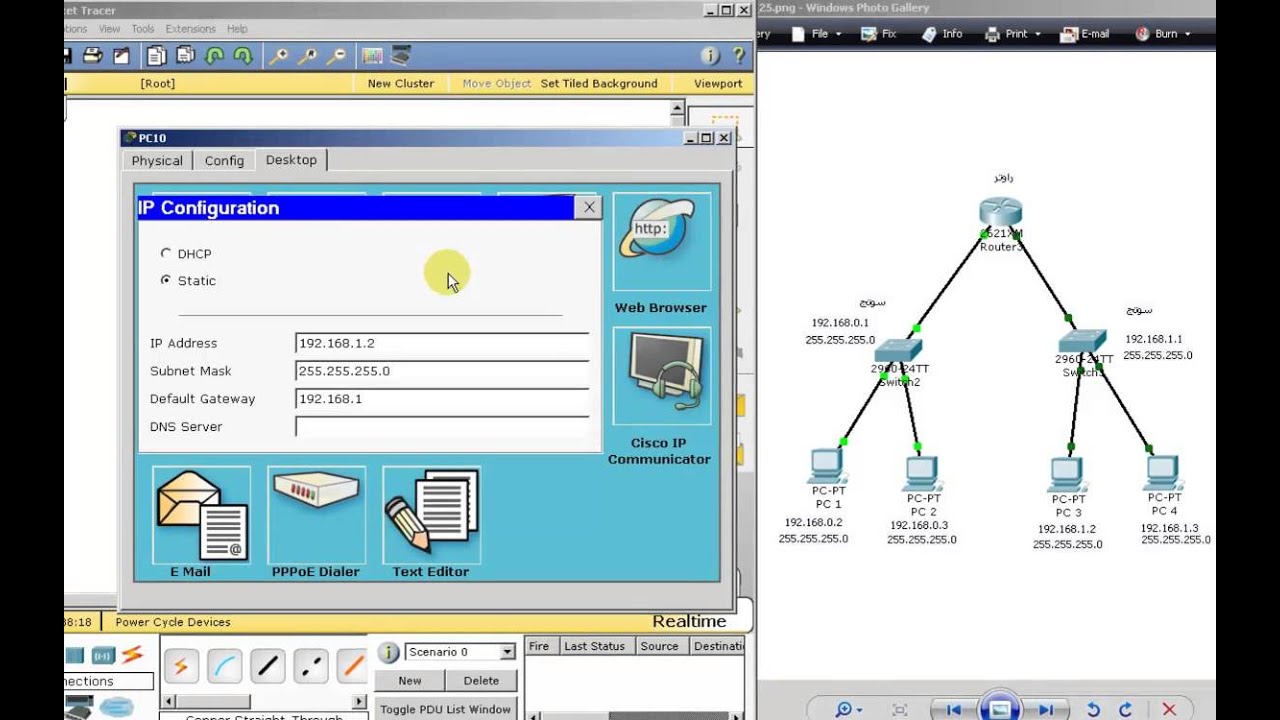The width and height of the screenshot is (1280, 720).
Task: Select the lightning Connections device category
Action: click(x=132, y=655)
